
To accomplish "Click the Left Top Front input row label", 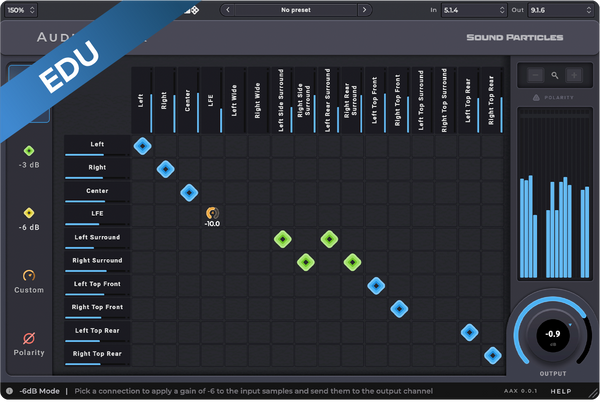I will click(x=97, y=285).
